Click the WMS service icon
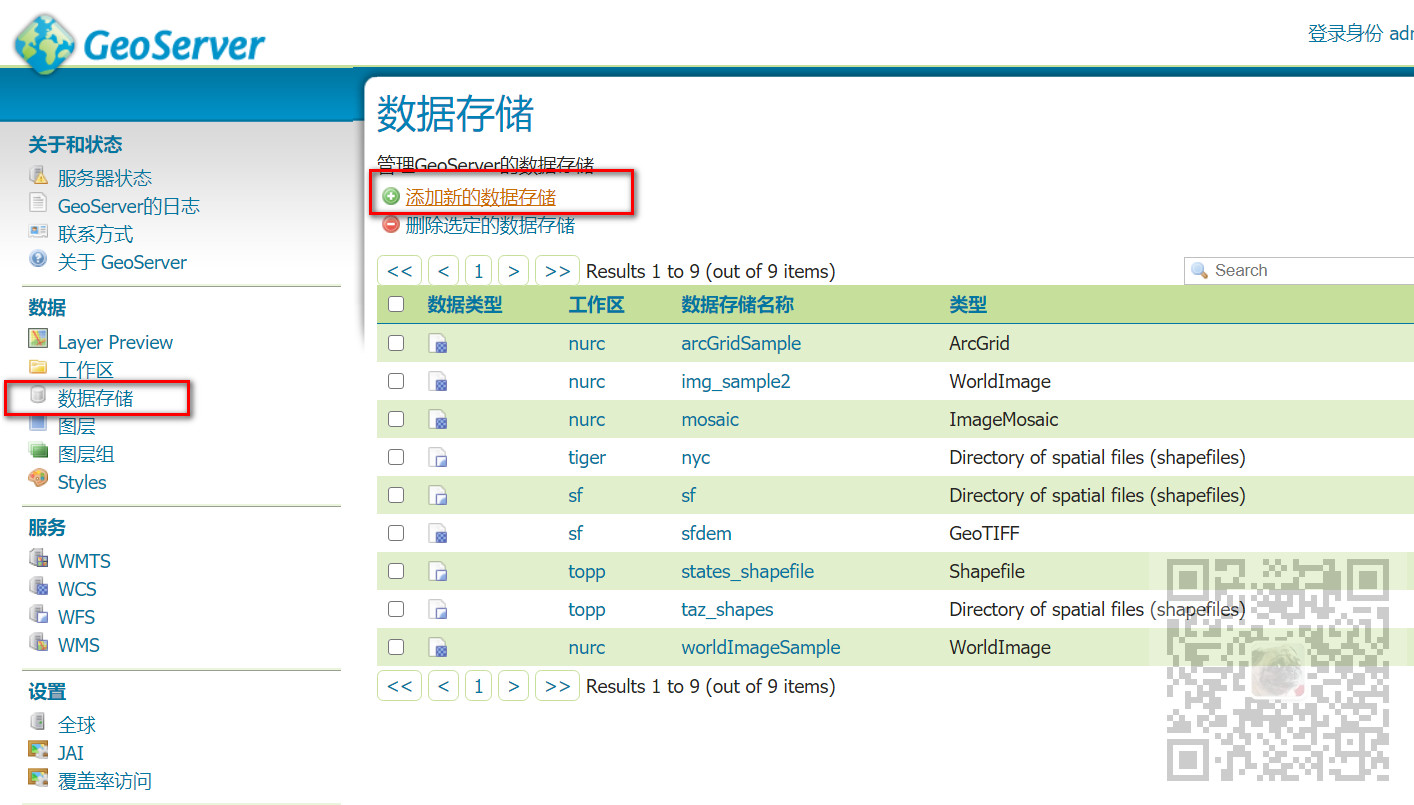This screenshot has width=1414, height=805. point(38,643)
